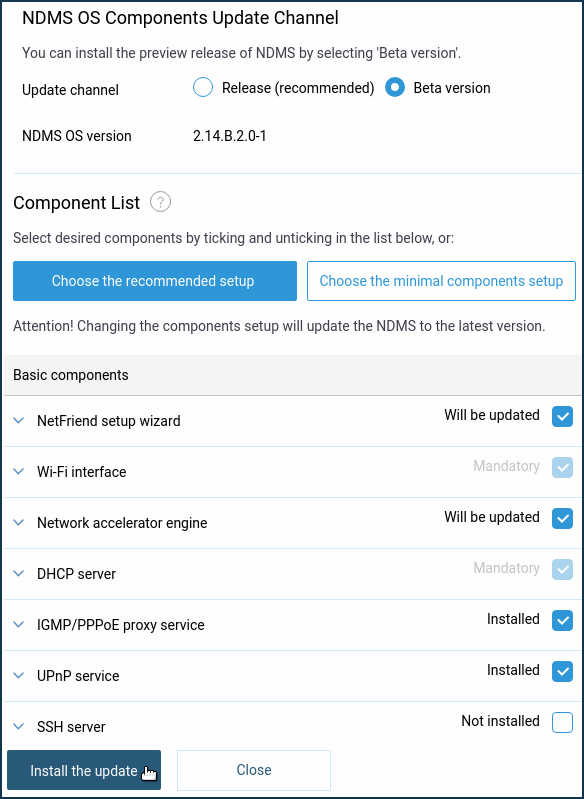Expand the UPnP service chevron

pyautogui.click(x=19, y=676)
